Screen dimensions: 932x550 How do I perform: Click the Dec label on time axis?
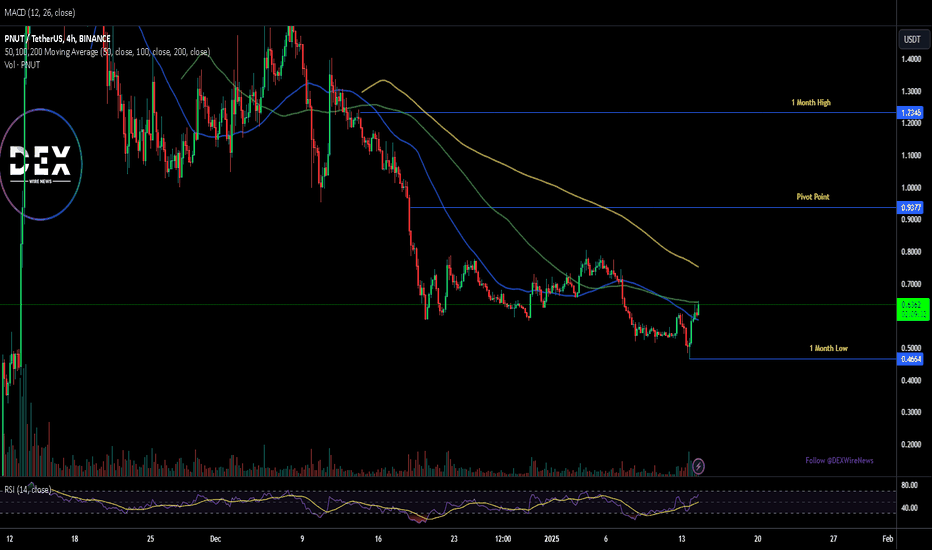[x=215, y=539]
